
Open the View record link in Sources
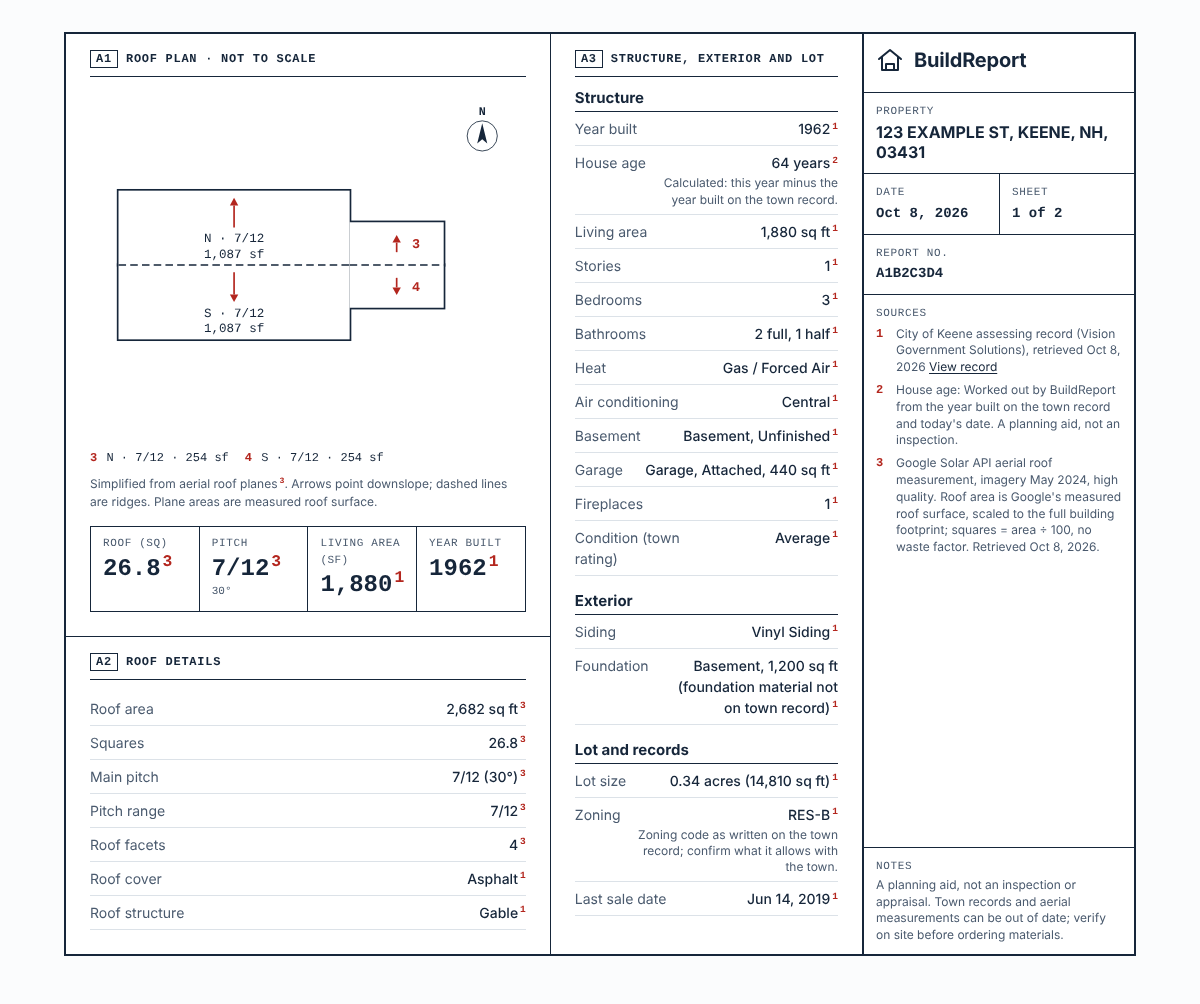point(963,367)
